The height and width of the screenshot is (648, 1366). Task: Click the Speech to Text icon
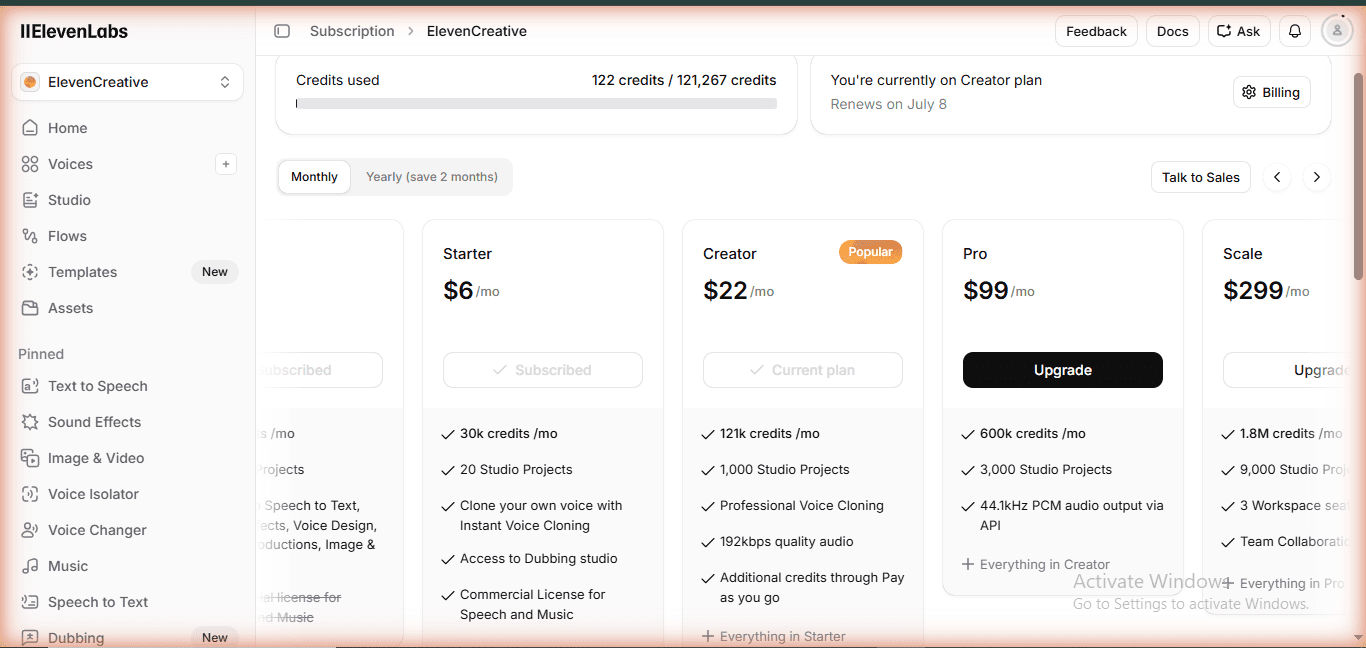point(30,602)
